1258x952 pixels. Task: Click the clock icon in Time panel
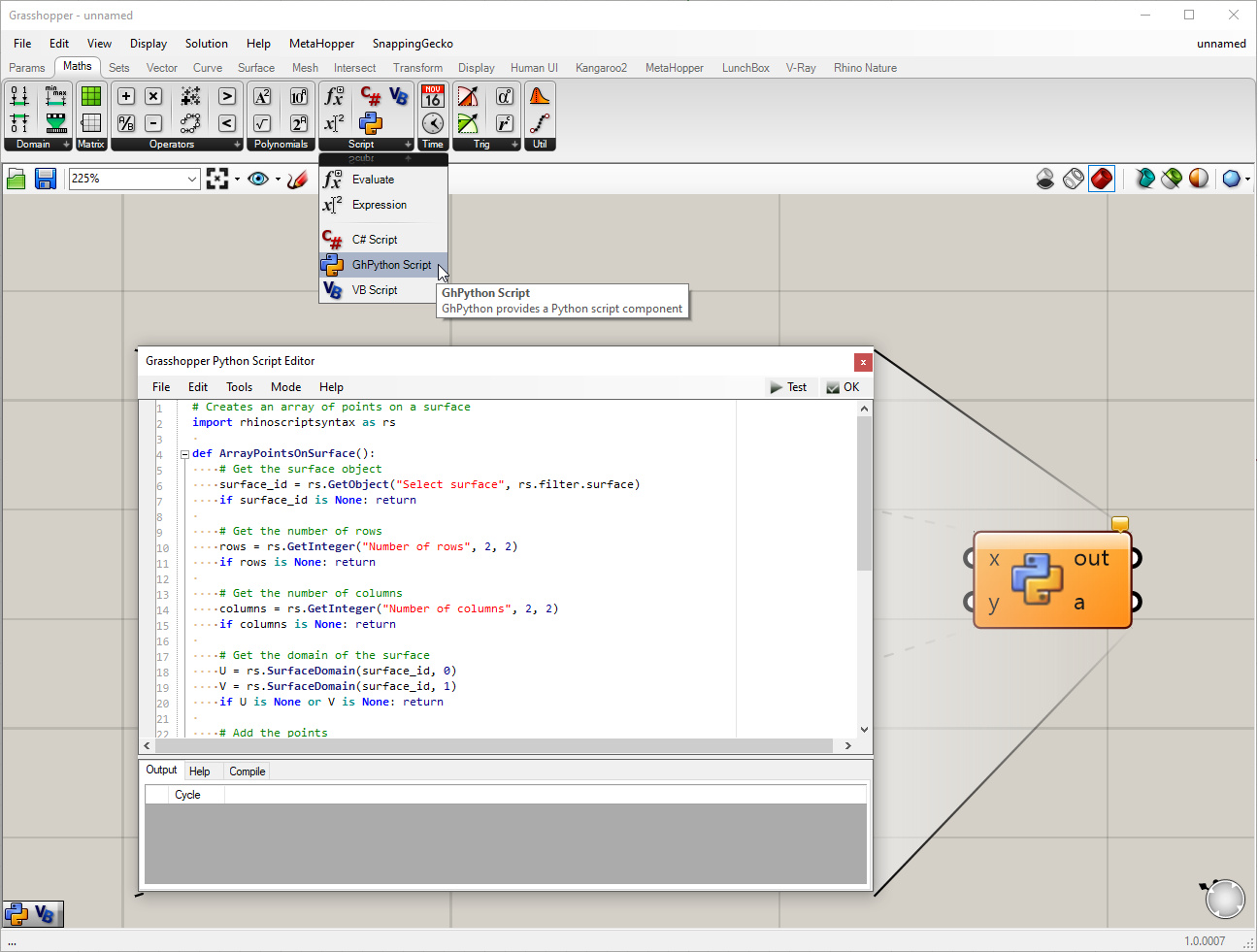(433, 123)
